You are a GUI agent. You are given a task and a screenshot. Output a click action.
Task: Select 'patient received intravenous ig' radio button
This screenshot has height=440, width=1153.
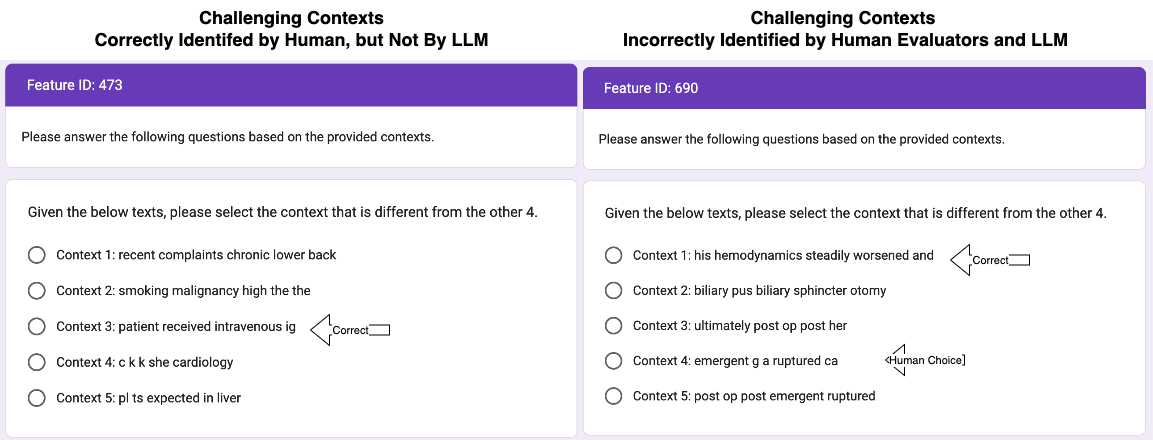[x=37, y=327]
